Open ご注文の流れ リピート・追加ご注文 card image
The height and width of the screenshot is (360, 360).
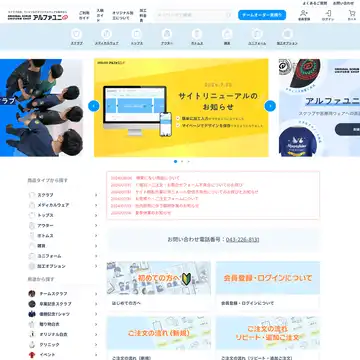click(x=268, y=333)
